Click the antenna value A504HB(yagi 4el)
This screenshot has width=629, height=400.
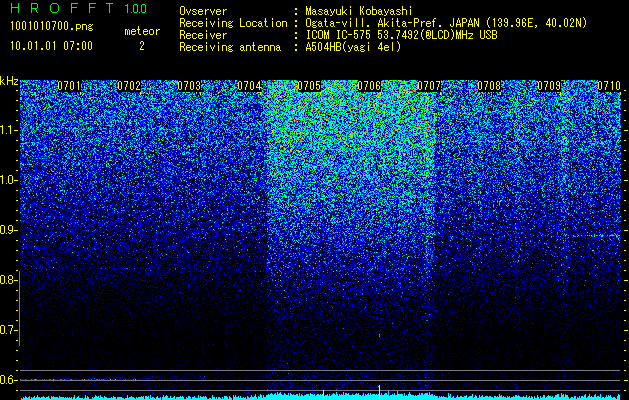click(353, 47)
